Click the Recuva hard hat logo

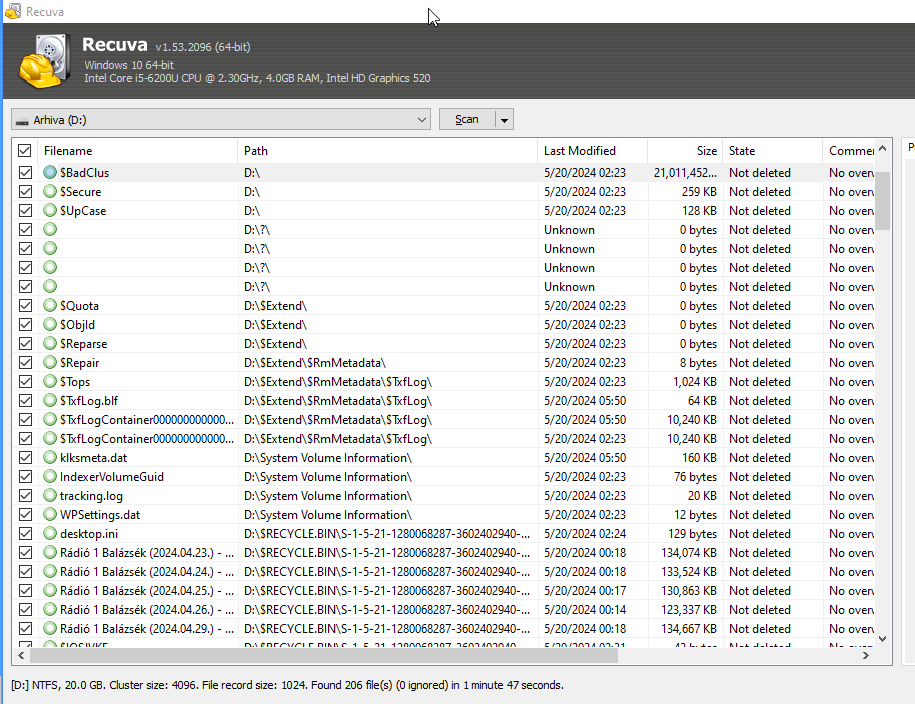[43, 62]
